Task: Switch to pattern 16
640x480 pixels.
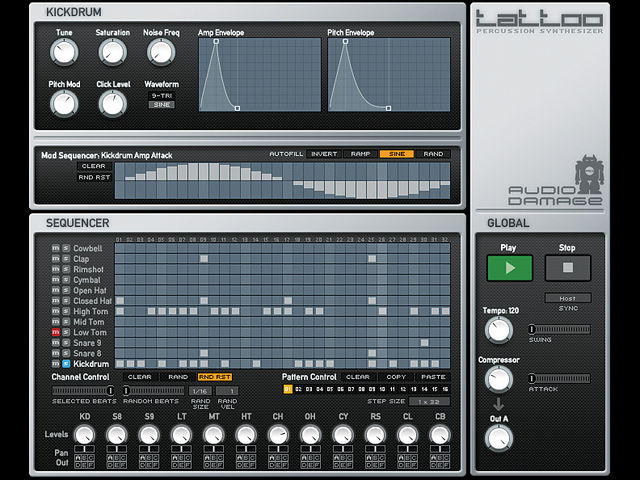Action: (445, 389)
